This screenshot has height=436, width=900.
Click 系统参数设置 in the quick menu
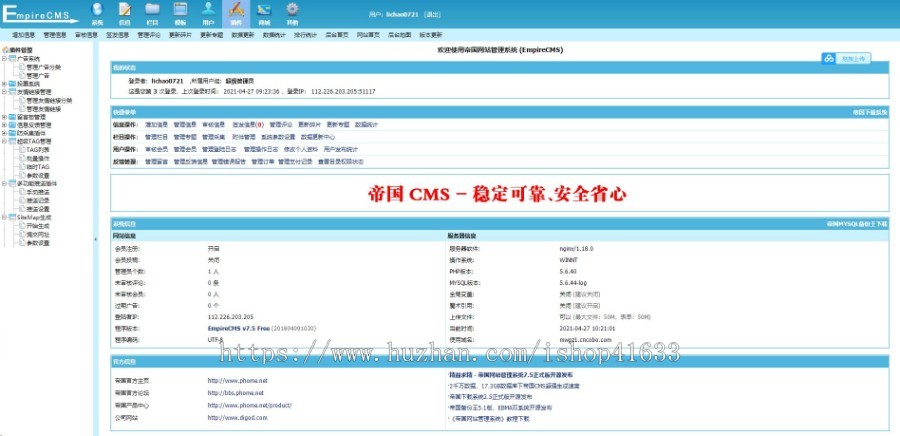pos(278,137)
